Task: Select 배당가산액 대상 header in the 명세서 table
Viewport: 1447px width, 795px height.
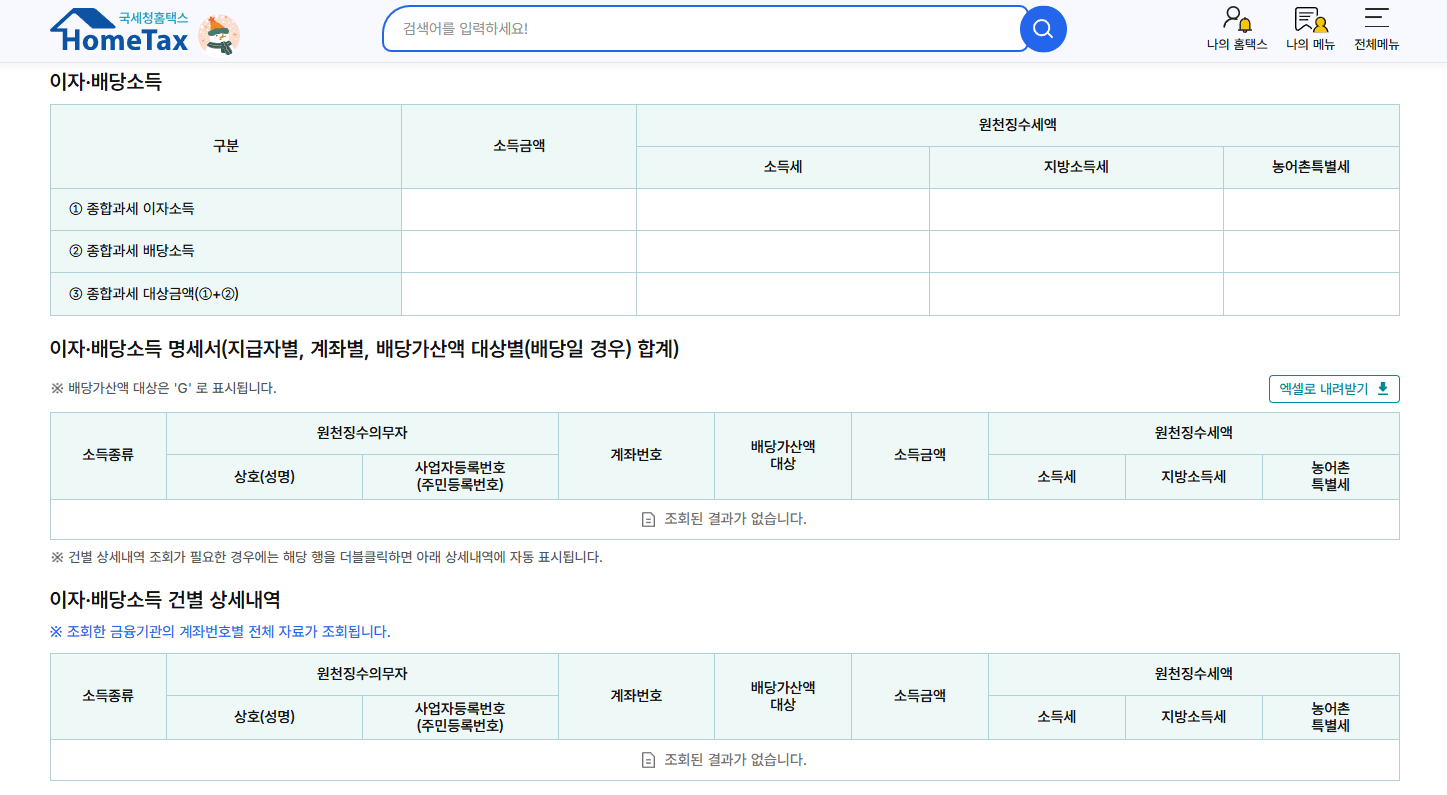Action: 783,455
